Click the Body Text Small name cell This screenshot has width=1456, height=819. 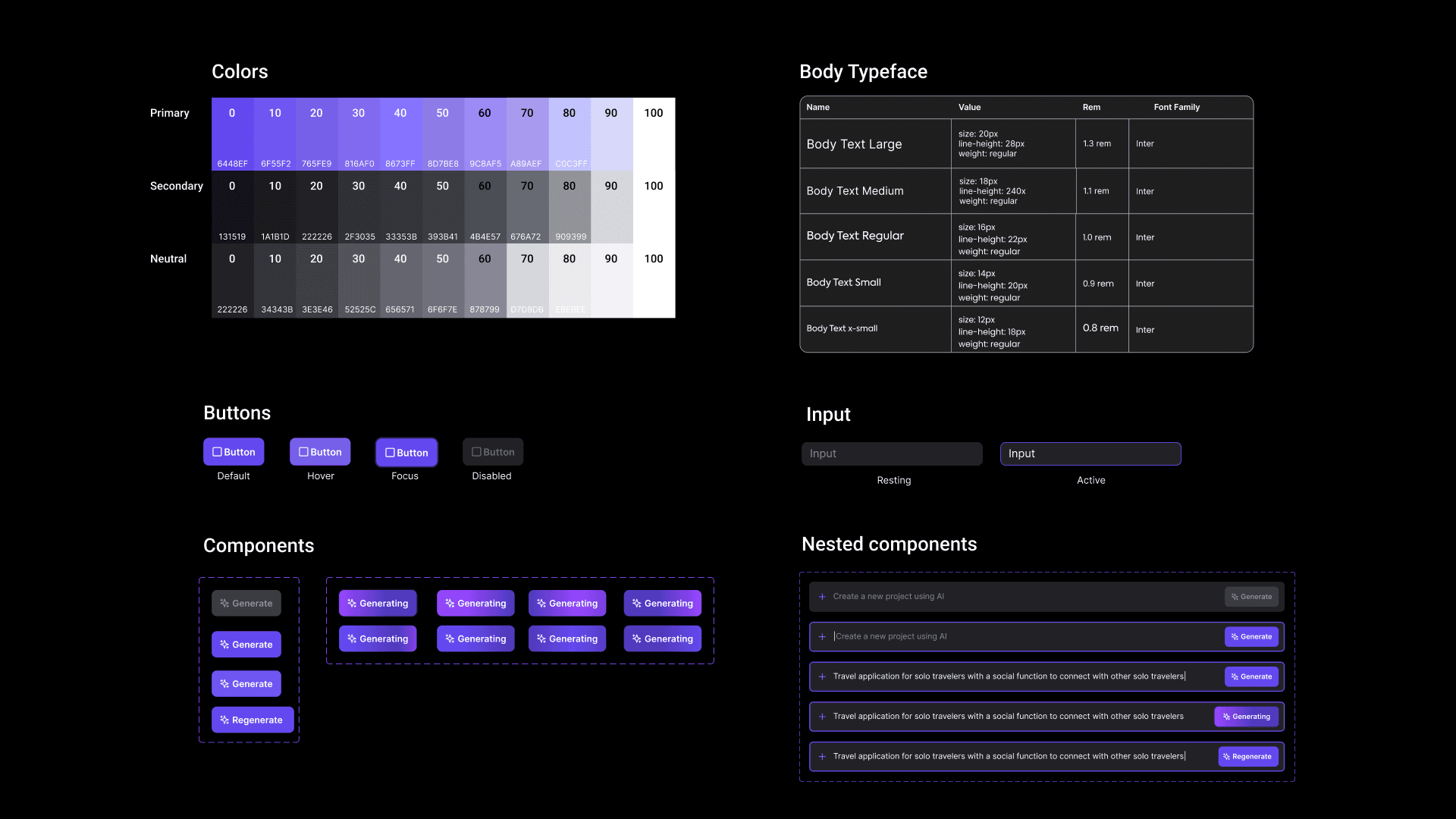pos(876,282)
